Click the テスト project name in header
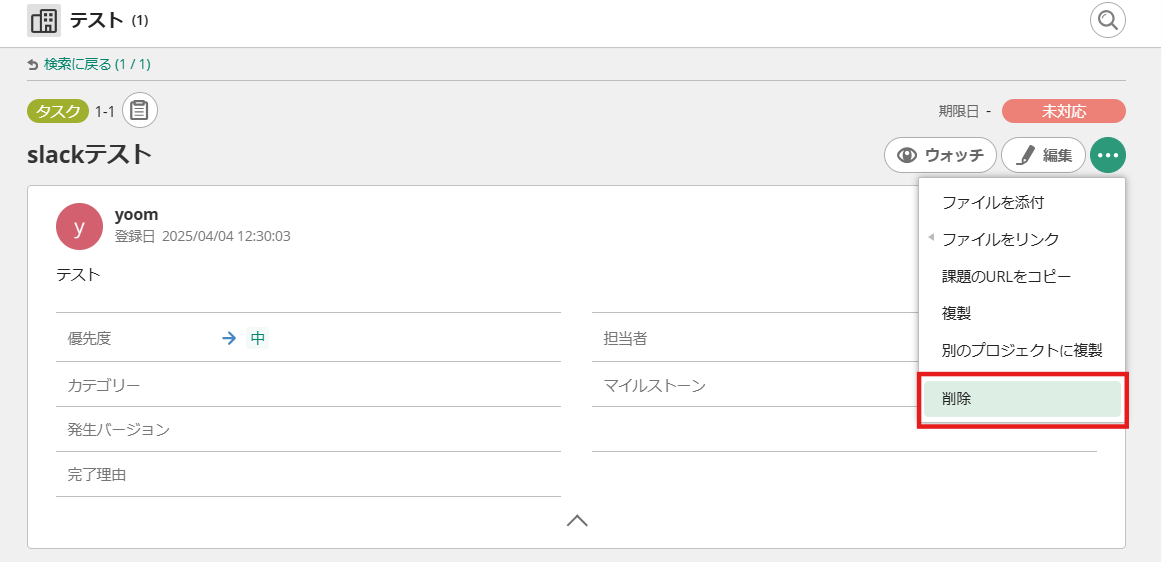The width and height of the screenshot is (1162, 562). click(96, 20)
